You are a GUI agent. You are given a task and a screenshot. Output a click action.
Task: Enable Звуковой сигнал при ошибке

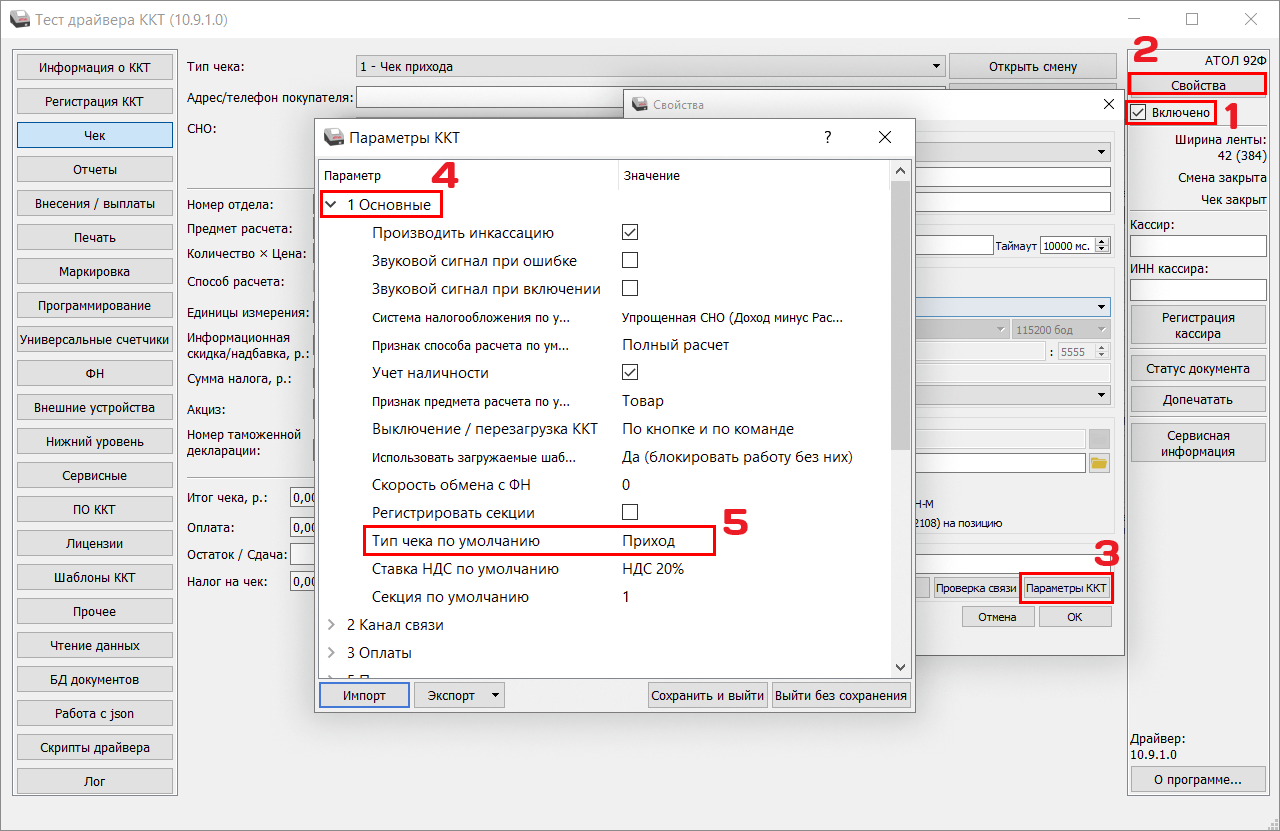(630, 261)
